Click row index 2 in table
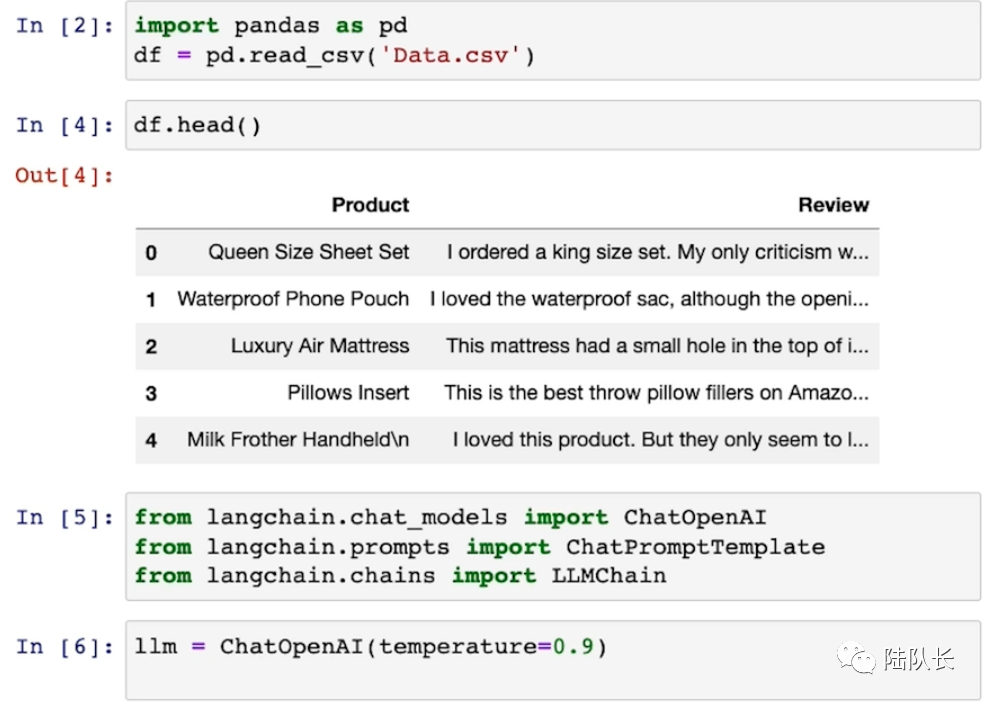Image resolution: width=986 pixels, height=702 pixels. 151,347
